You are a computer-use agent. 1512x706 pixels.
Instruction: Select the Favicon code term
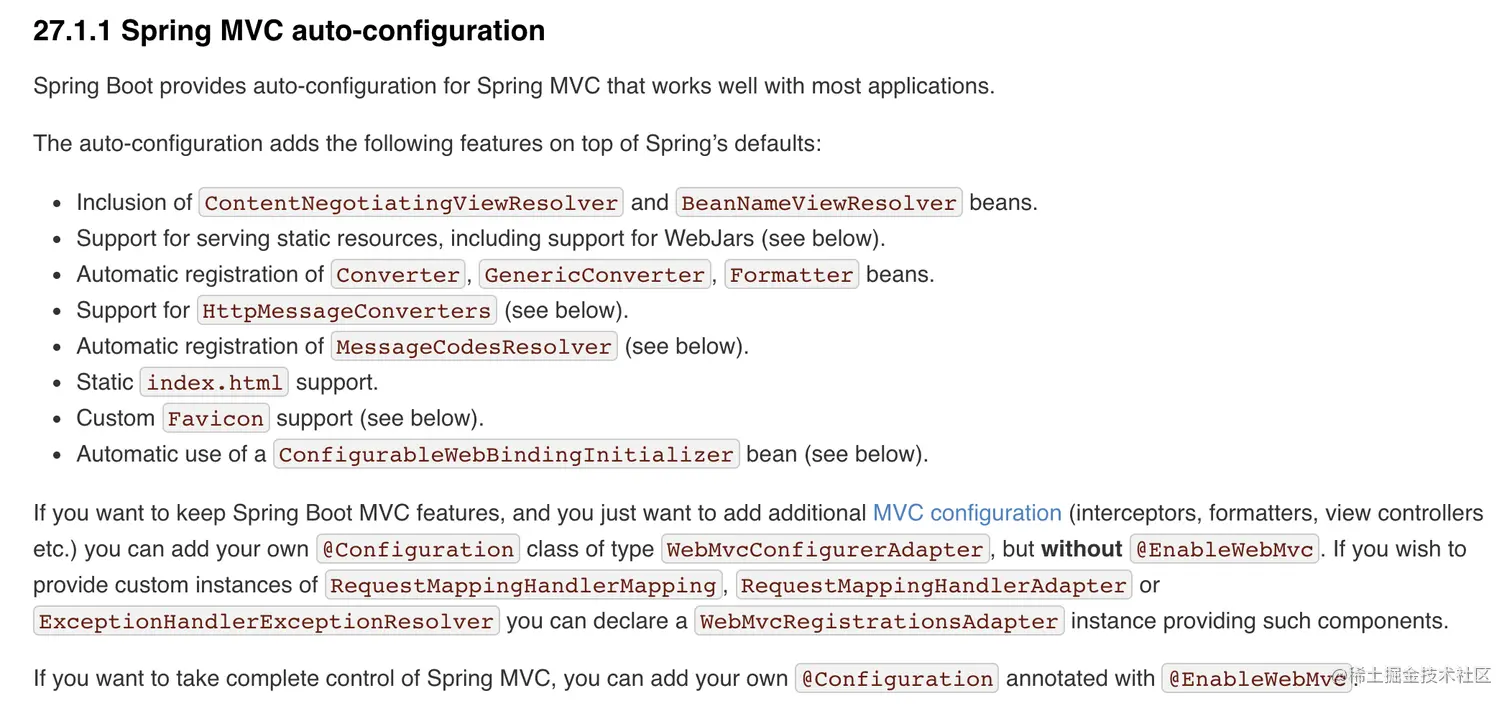coord(215,419)
